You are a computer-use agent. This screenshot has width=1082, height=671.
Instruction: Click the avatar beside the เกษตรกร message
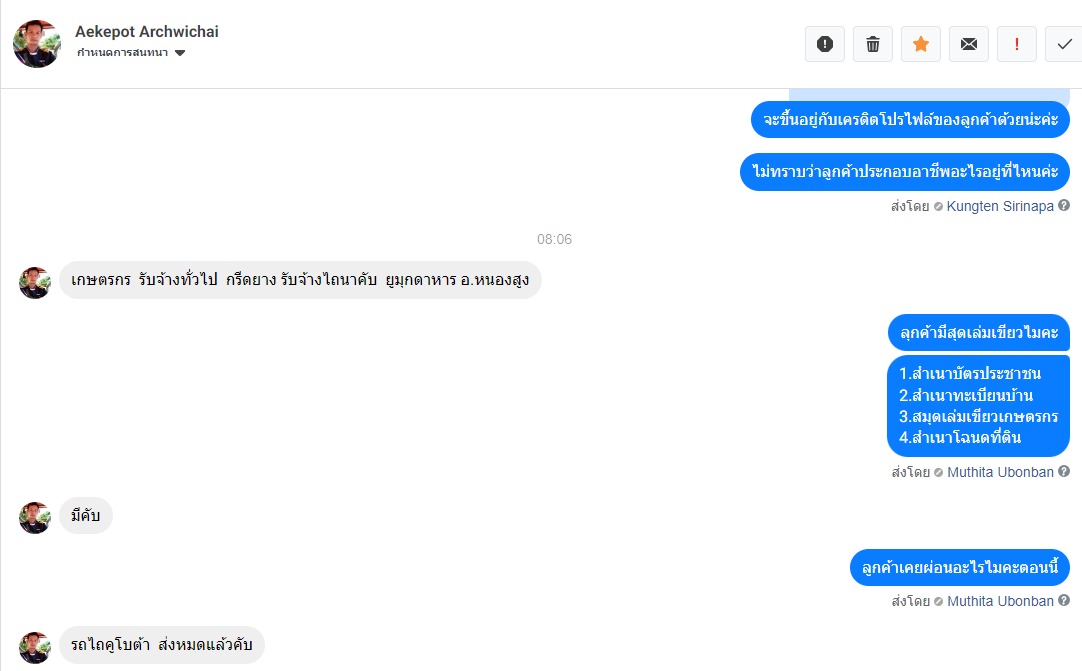click(35, 282)
